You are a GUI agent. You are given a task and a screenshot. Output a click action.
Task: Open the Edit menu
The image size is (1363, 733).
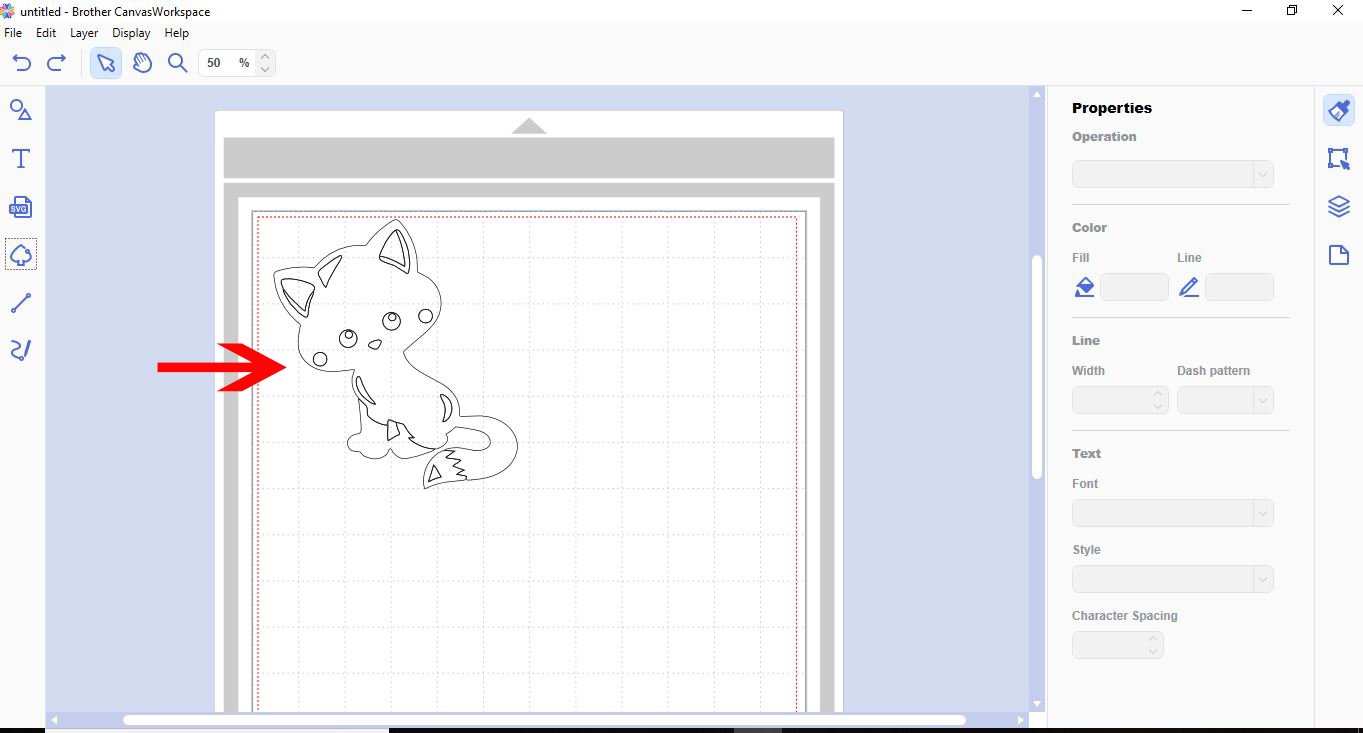coord(46,33)
